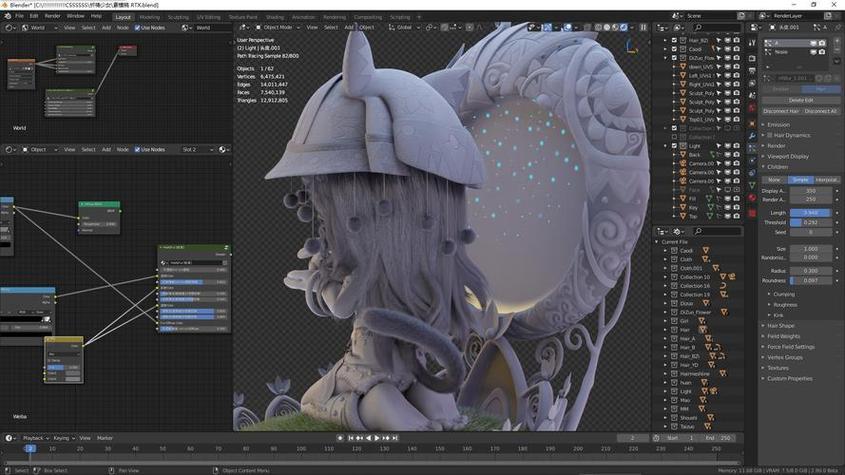
Task: Open the File menu
Action: (19, 16)
